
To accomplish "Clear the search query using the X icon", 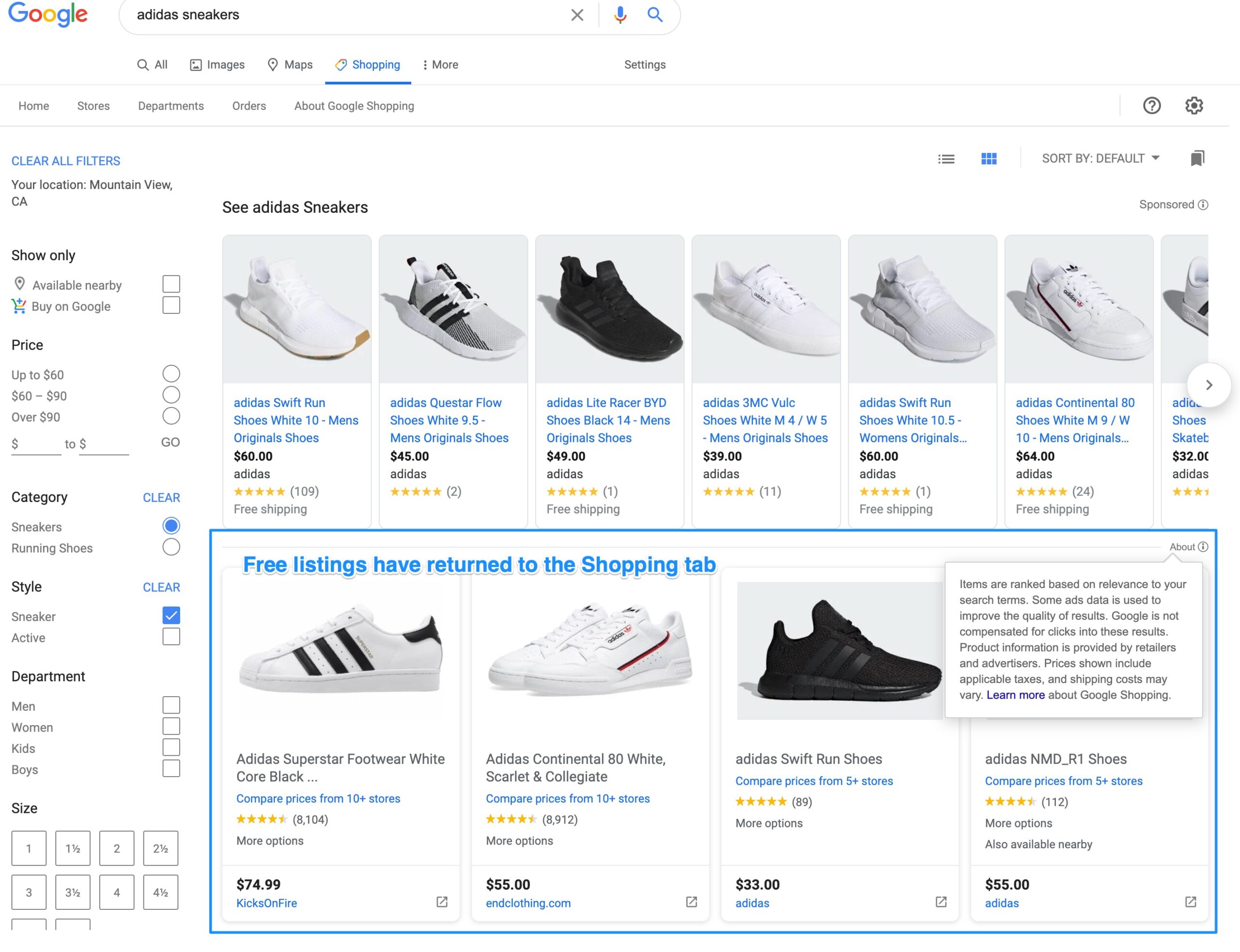I will click(577, 15).
